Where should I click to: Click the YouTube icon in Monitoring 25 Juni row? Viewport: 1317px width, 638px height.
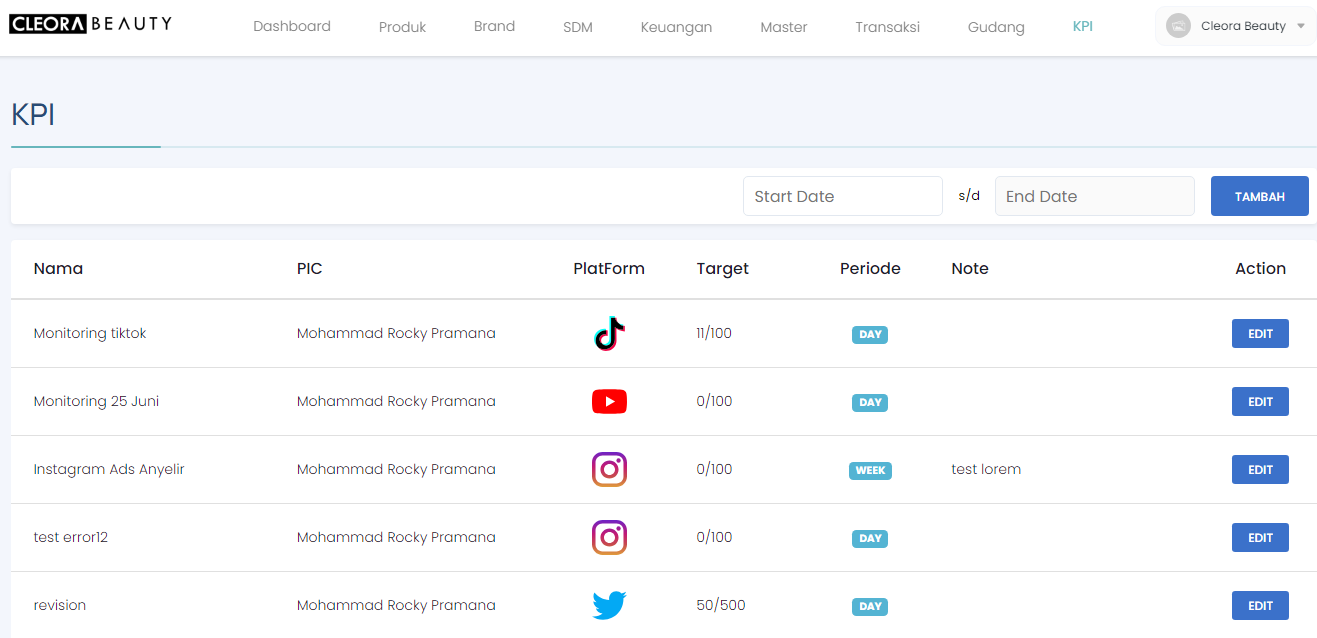(609, 402)
